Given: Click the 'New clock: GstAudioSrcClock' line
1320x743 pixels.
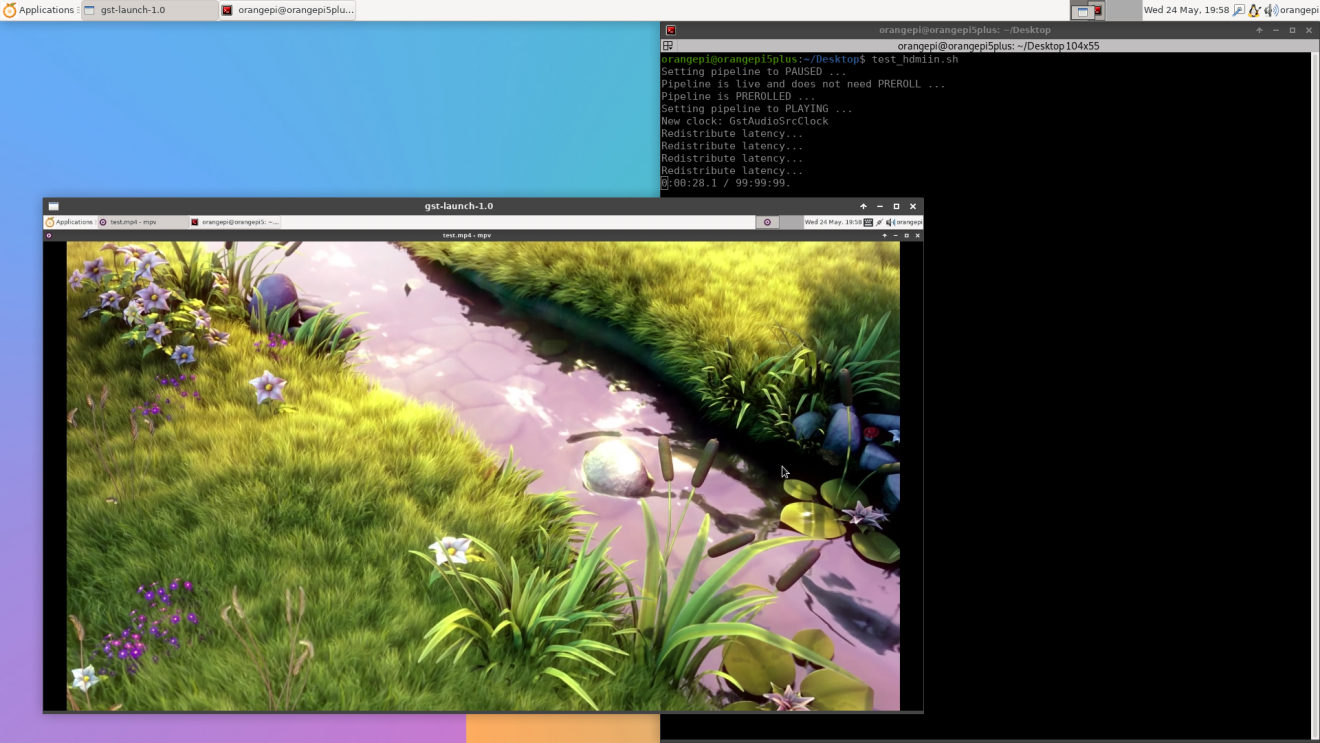Looking at the screenshot, I should click(745, 121).
